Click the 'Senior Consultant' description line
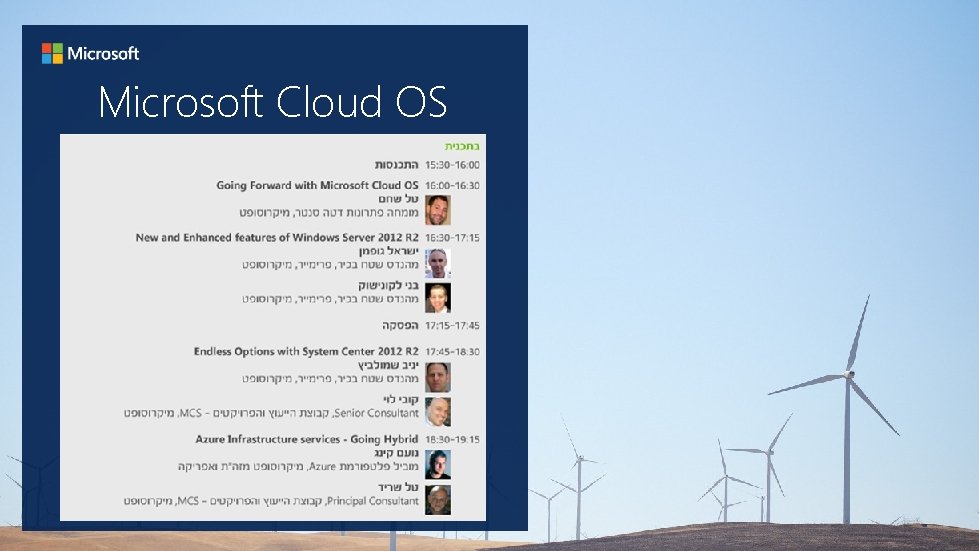The height and width of the screenshot is (551, 979). (271, 414)
